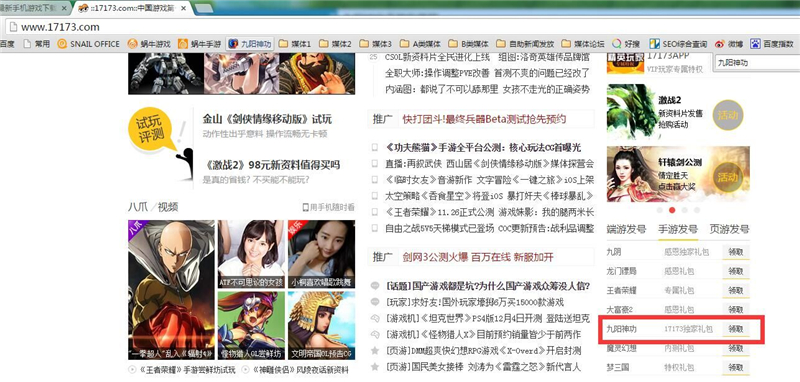This screenshot has width=800, height=382.
Task: Open 求好友!国外玩家壕掷6万 link
Action: [474, 302]
